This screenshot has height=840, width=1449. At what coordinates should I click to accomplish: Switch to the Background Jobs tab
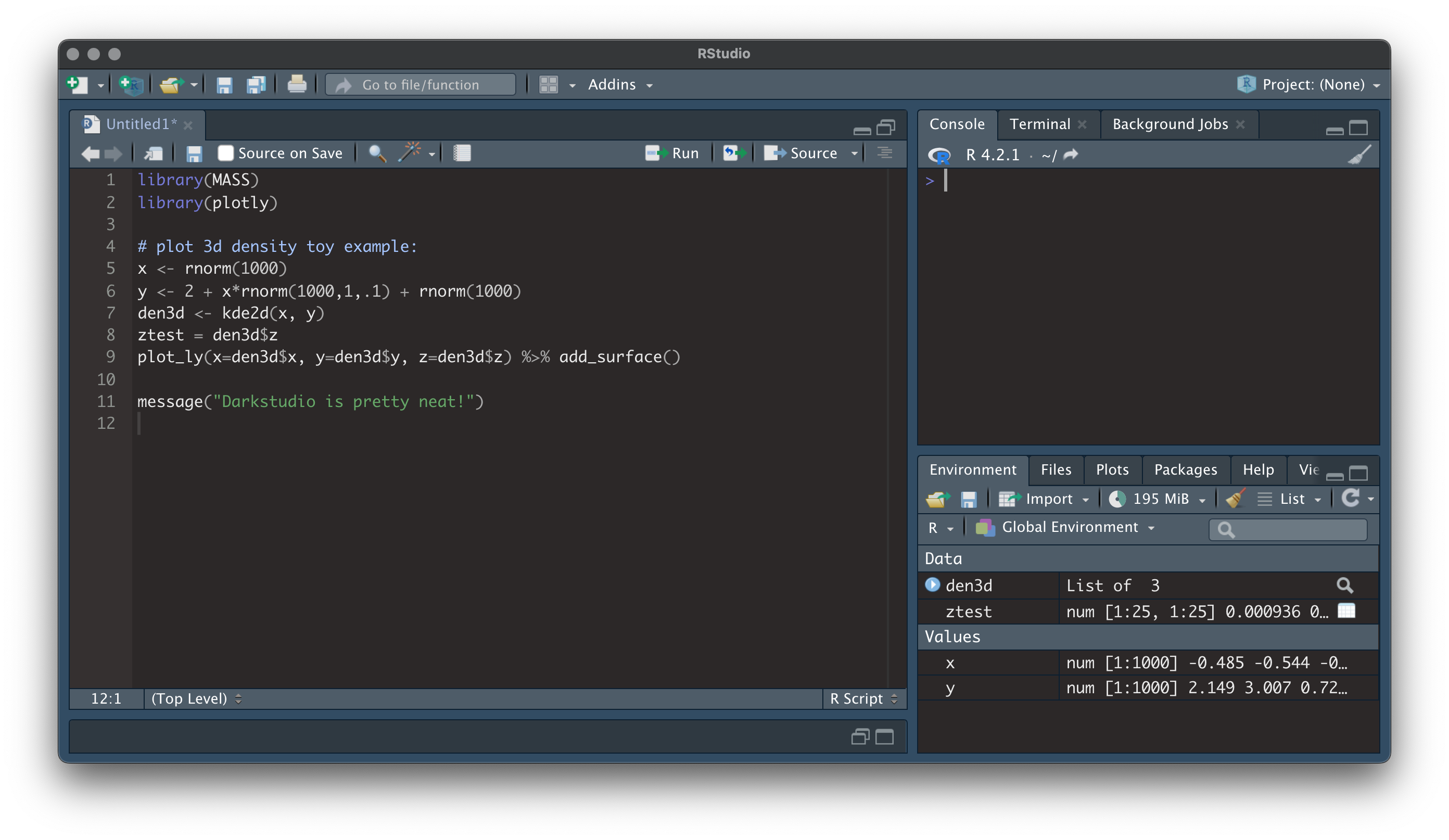click(1170, 124)
